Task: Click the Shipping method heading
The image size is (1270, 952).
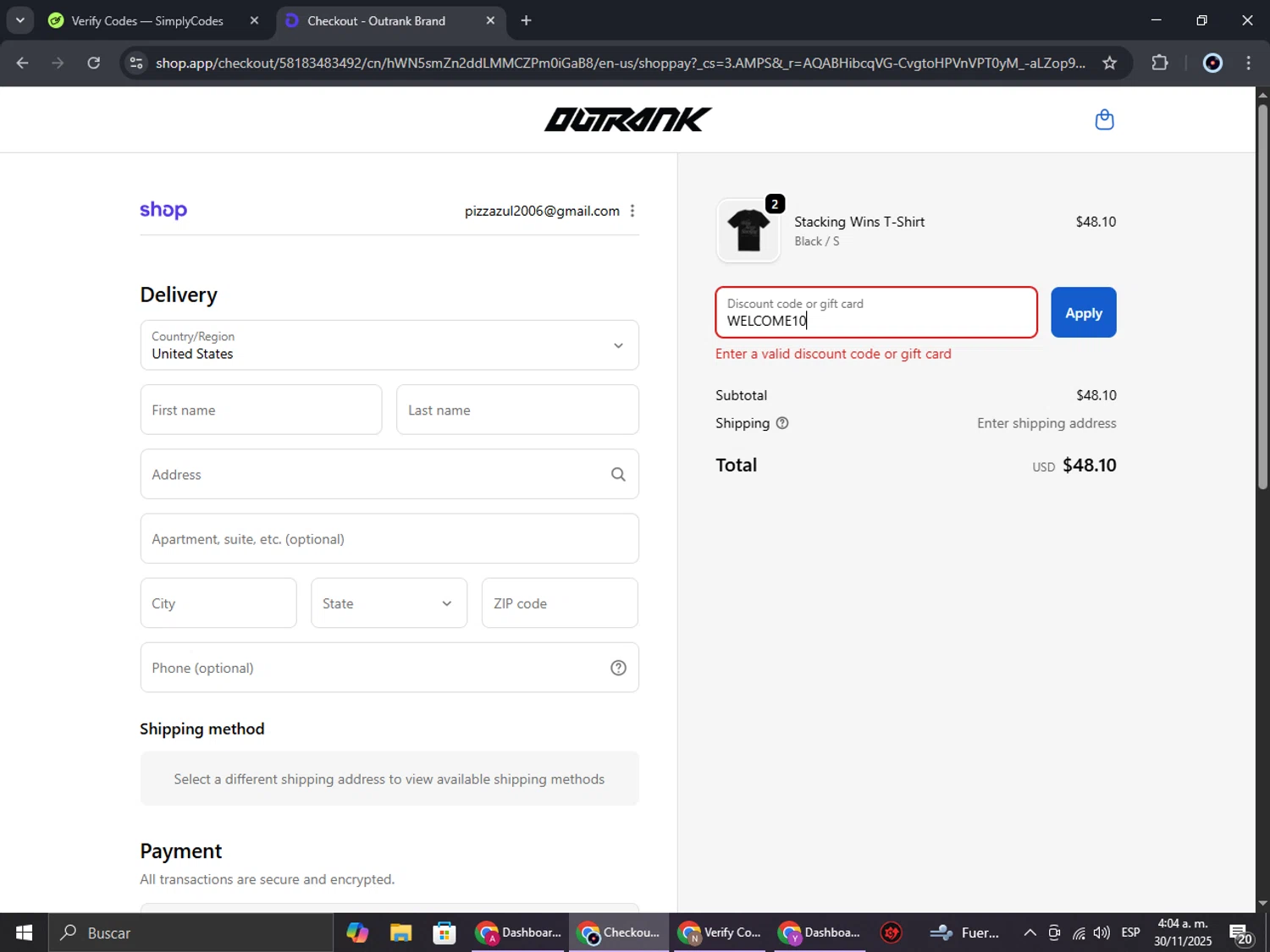Action: pos(202,729)
